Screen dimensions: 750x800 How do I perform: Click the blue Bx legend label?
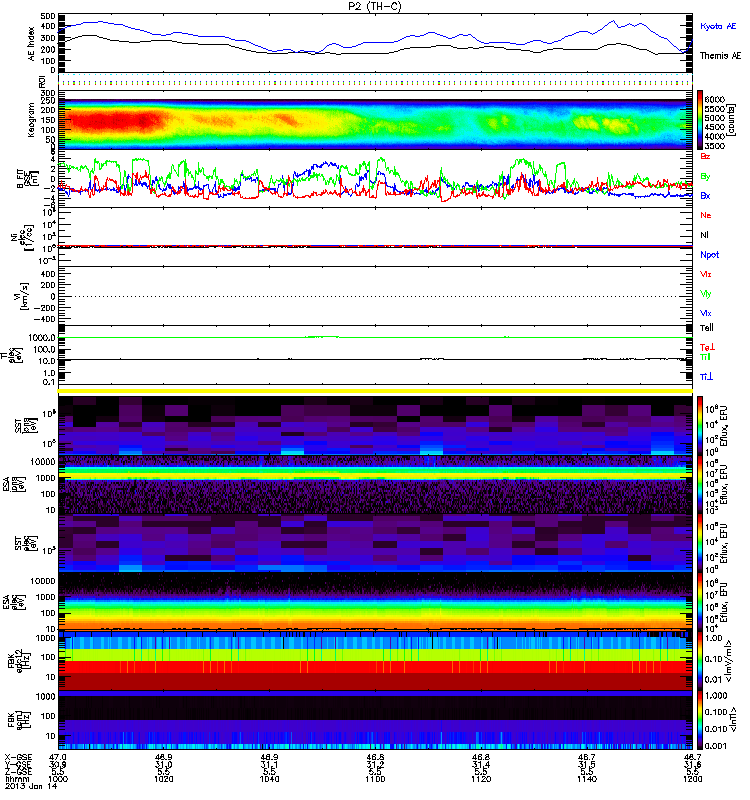(x=705, y=195)
